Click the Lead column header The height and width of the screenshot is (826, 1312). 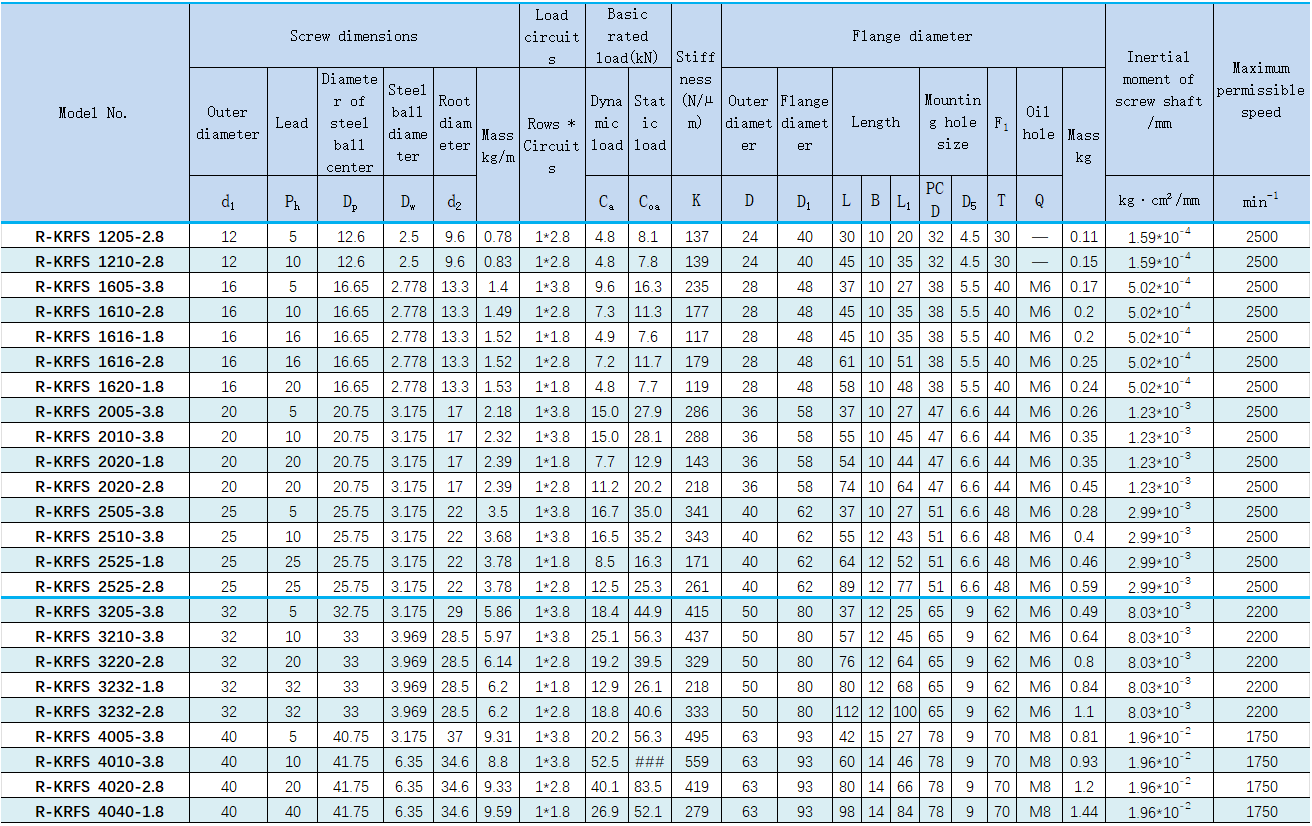coord(292,123)
